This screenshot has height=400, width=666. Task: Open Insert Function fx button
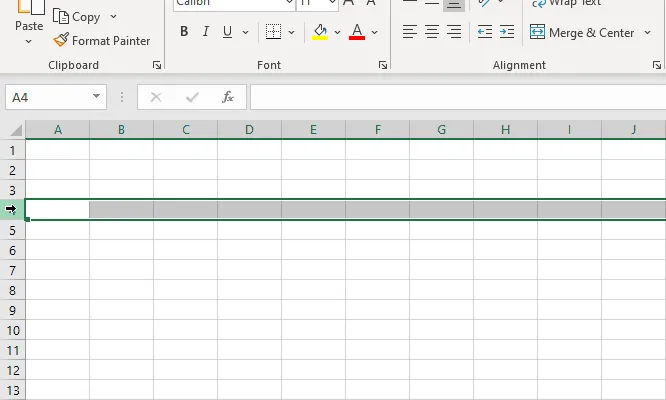pos(228,97)
